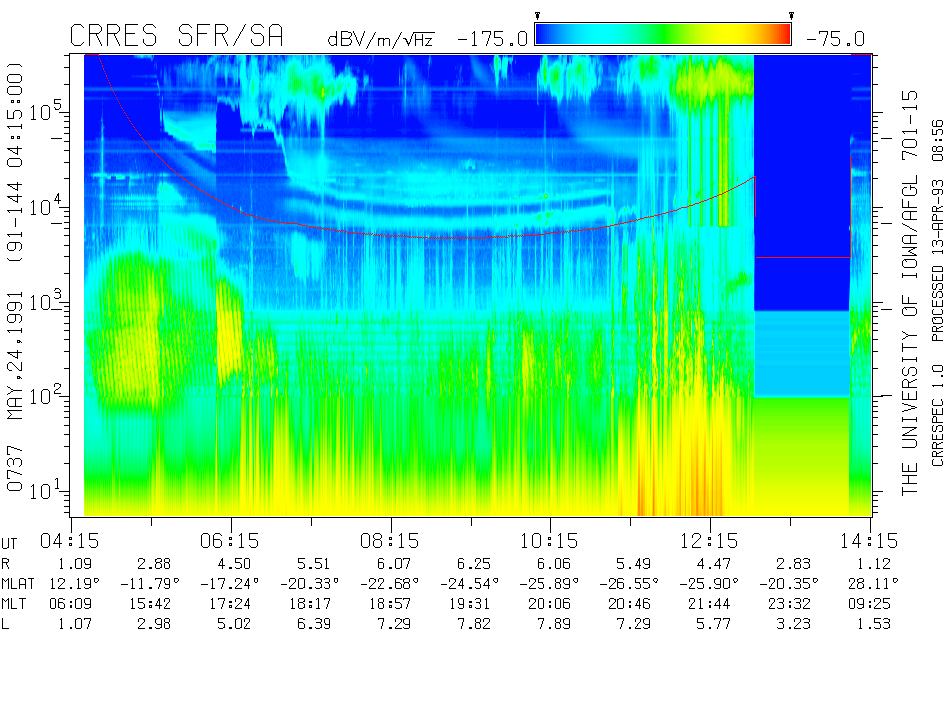Viewport: 945px width, 720px height.
Task: Select the -175.0 colorbar minimum value
Action: tap(492, 39)
